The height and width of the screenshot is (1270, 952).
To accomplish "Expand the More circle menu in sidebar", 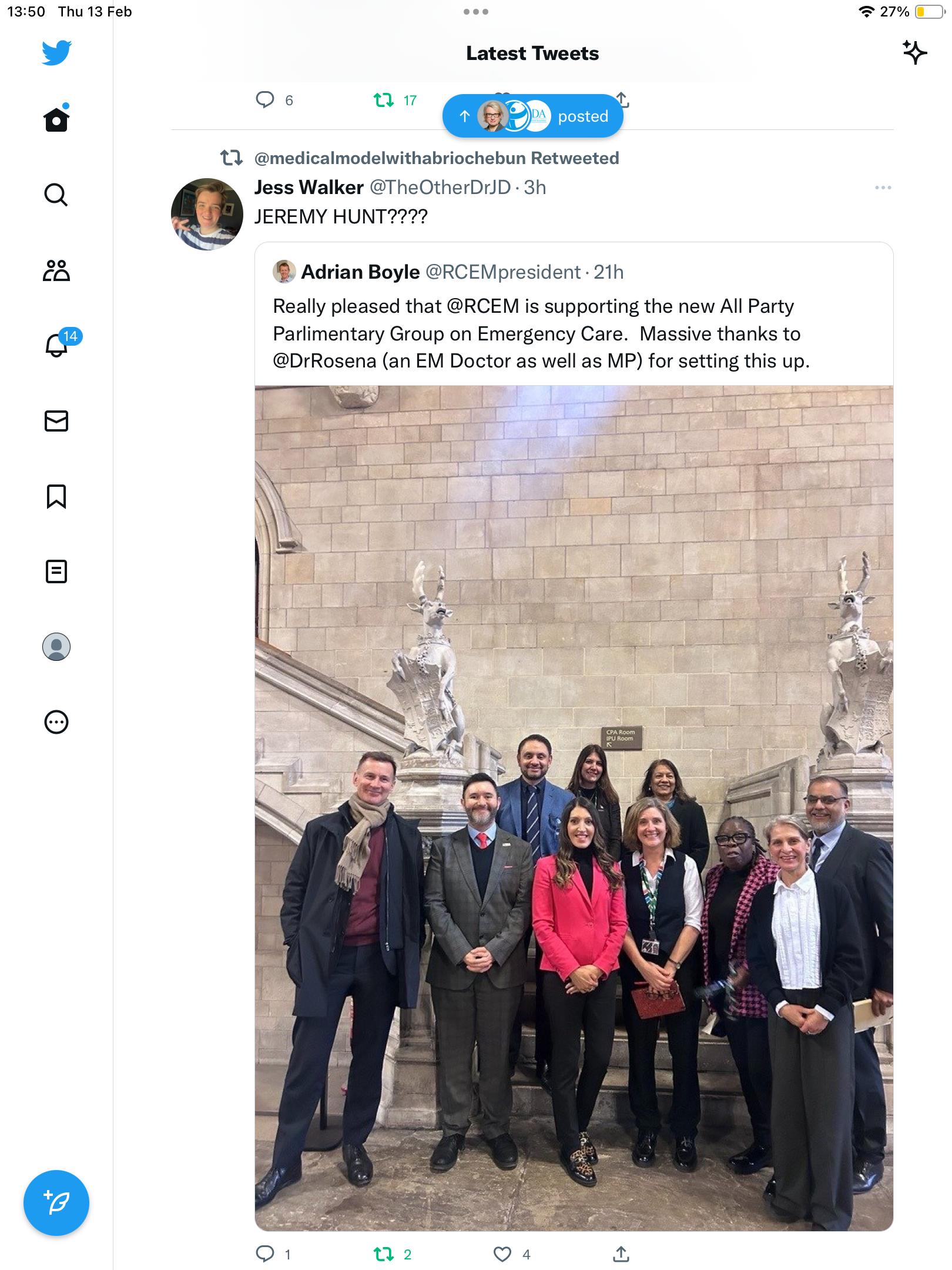I will [x=56, y=722].
